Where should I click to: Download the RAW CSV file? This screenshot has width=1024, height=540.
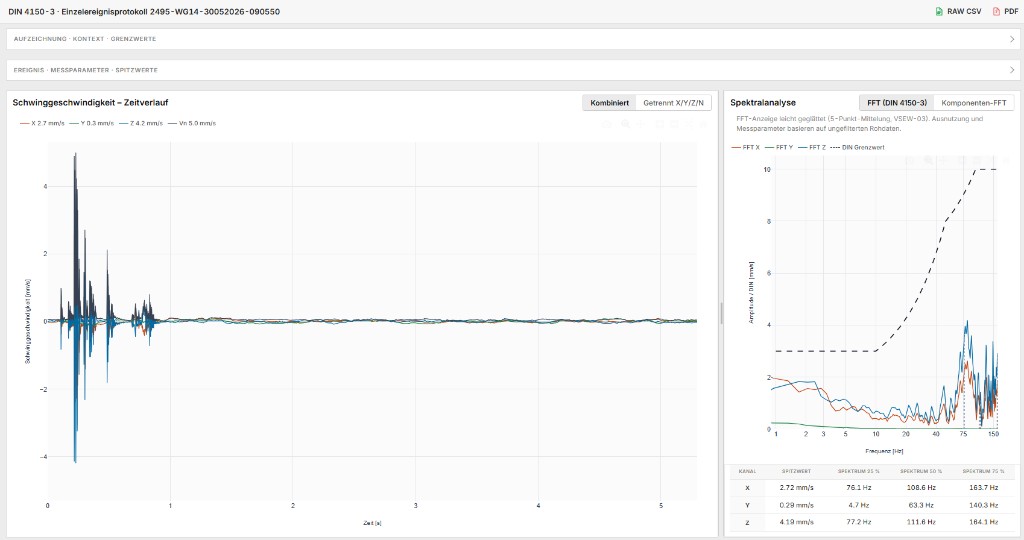click(x=958, y=11)
